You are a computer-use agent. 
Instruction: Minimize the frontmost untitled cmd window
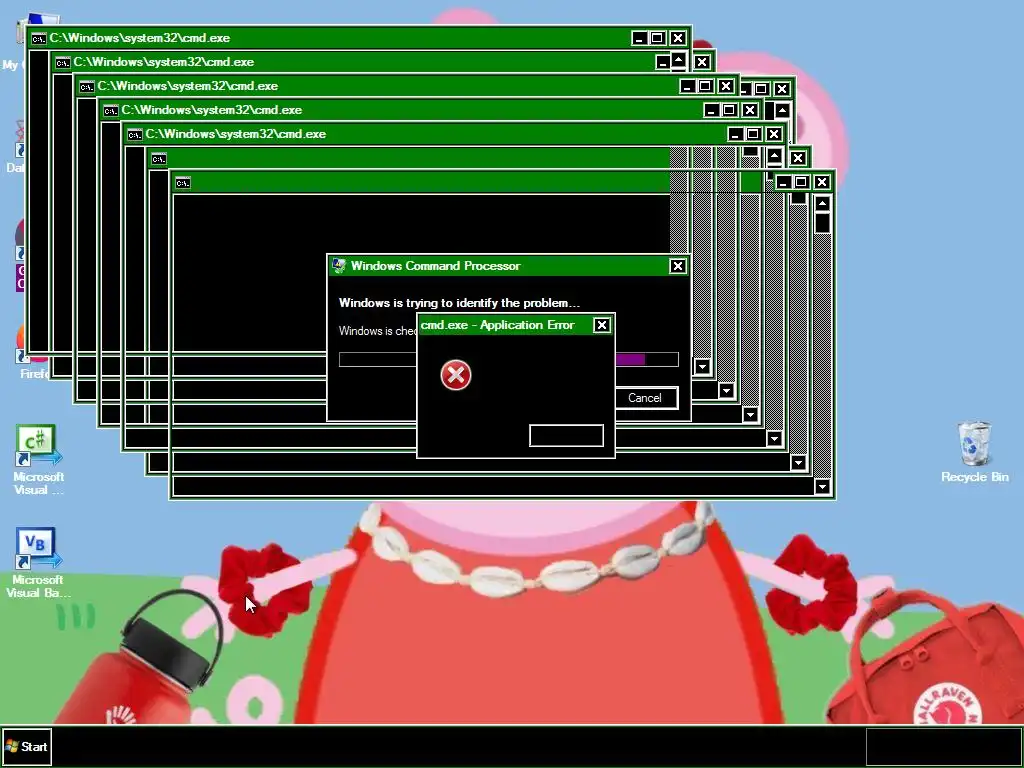click(783, 182)
